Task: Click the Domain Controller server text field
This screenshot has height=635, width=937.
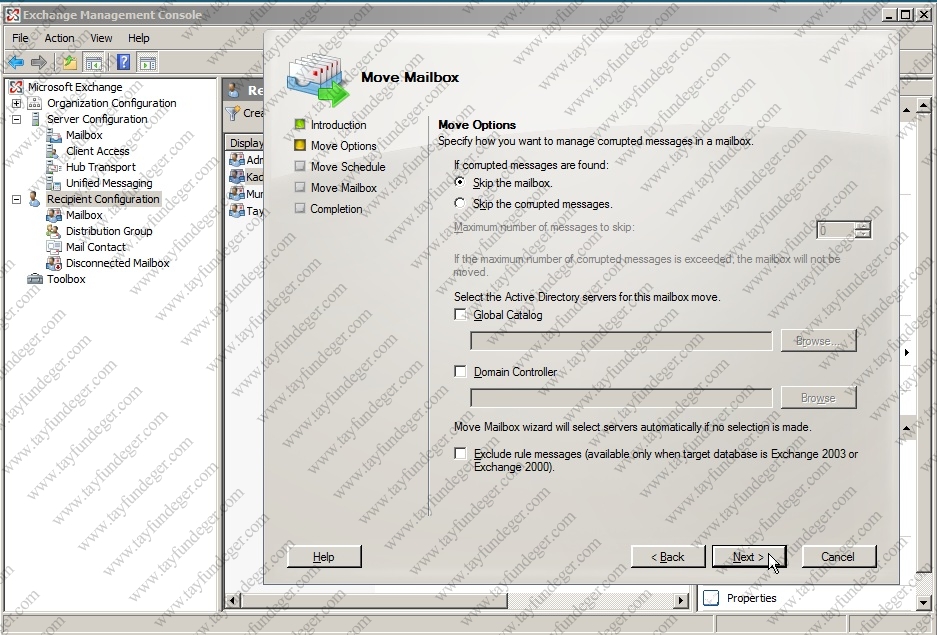Action: (621, 398)
